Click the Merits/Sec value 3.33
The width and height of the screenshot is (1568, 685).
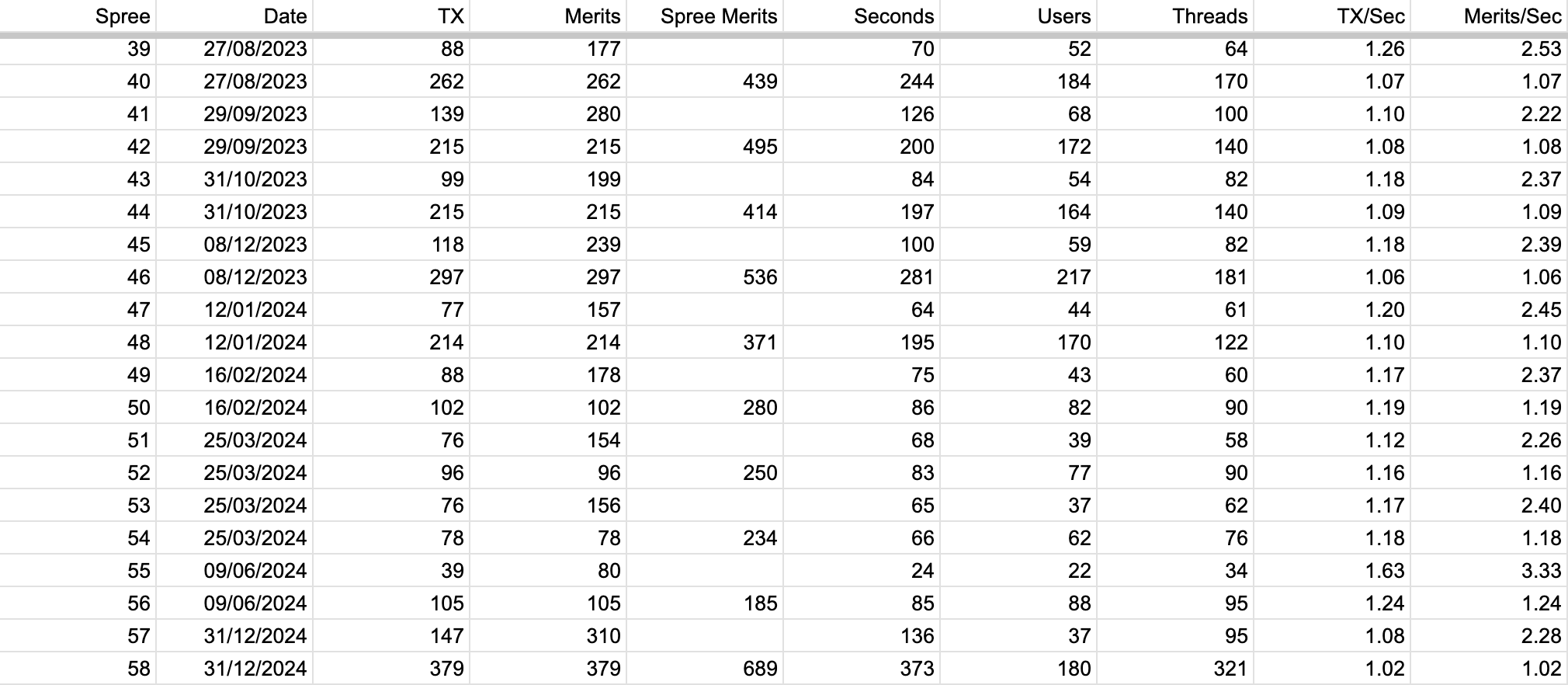(x=1488, y=571)
